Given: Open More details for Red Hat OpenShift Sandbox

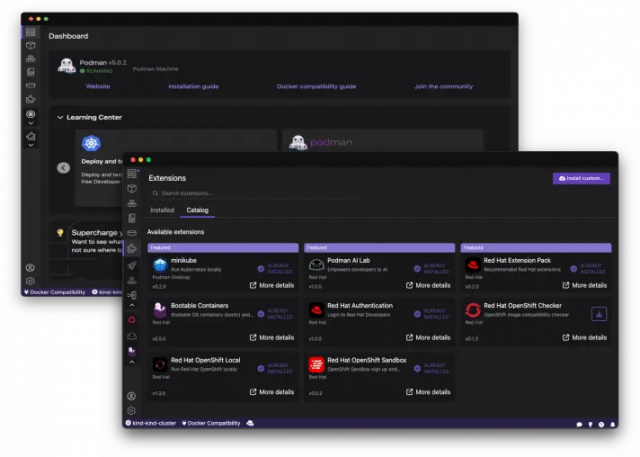Looking at the screenshot, I should click(428, 392).
